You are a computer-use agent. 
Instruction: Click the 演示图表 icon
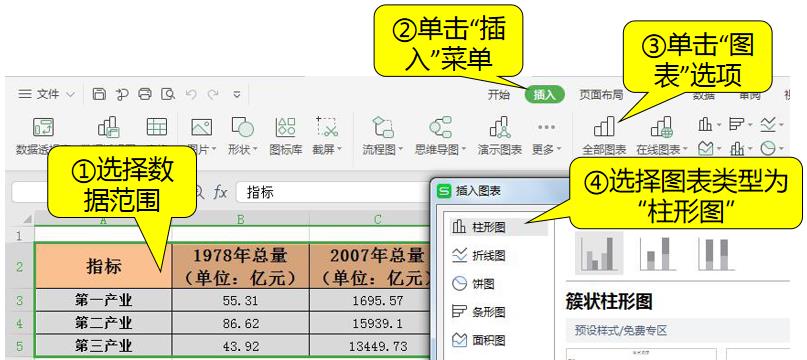point(500,127)
